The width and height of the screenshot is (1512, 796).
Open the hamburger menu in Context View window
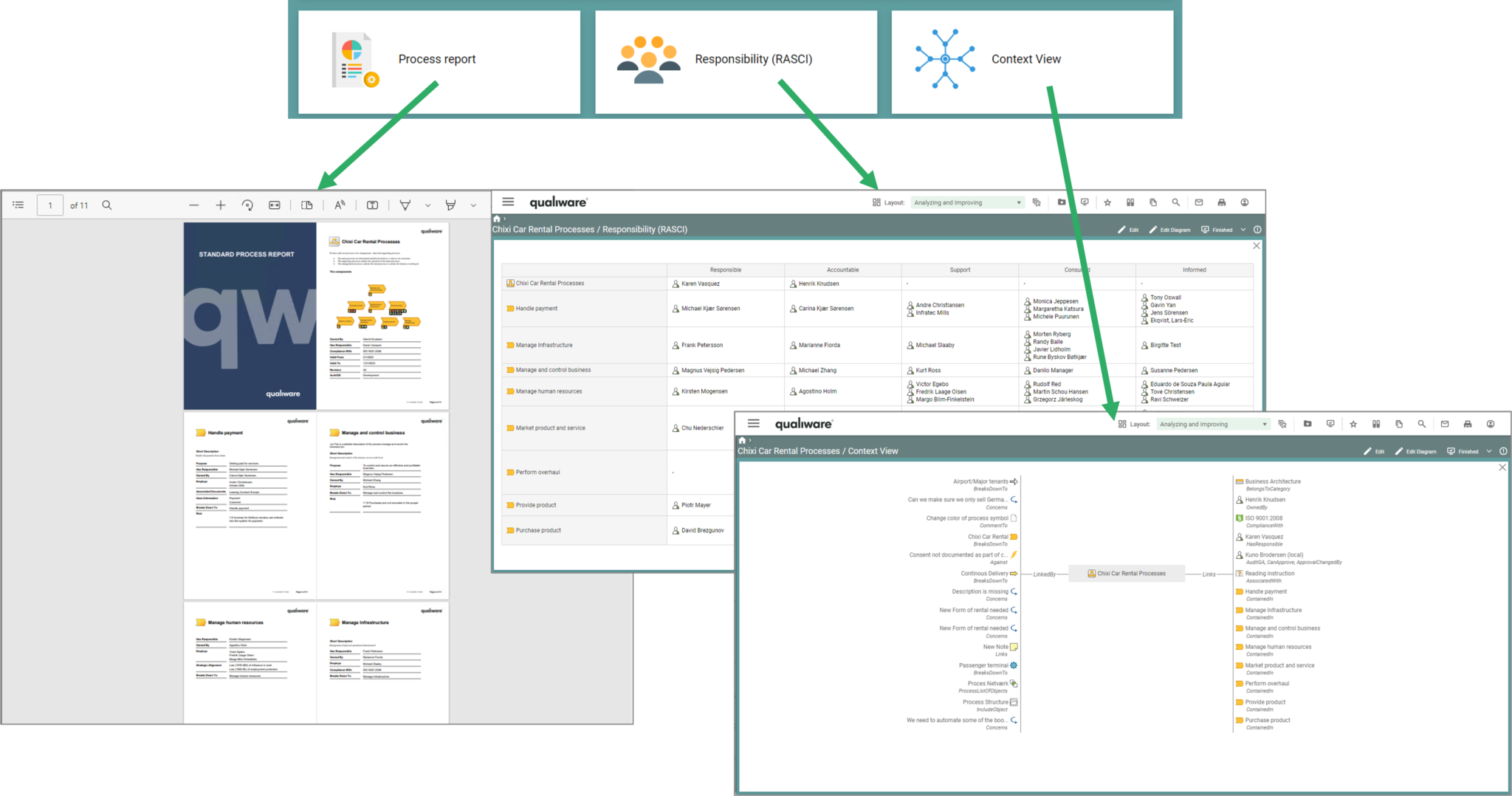click(754, 423)
